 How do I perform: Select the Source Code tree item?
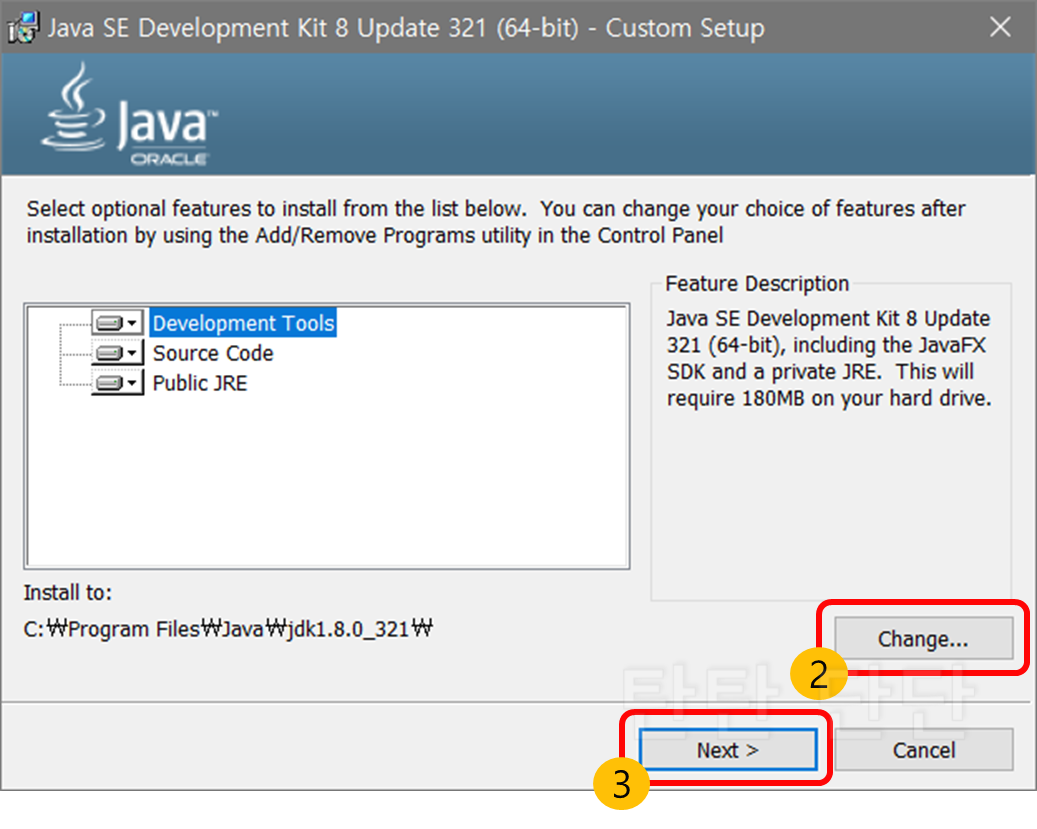pyautogui.click(x=213, y=353)
